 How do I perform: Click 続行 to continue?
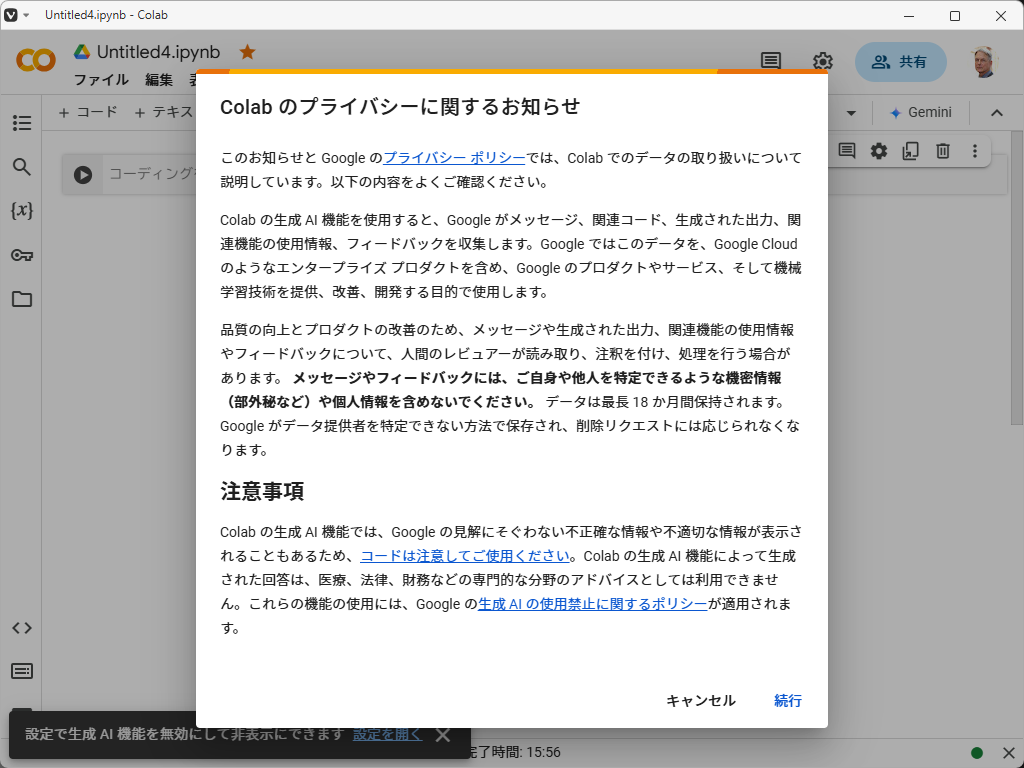tap(788, 701)
